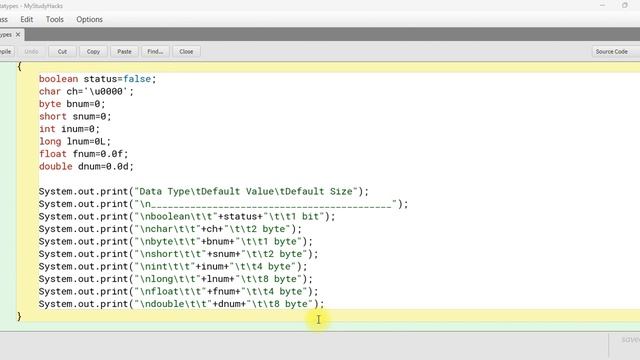The image size is (640, 360).
Task: Click the Copy button
Action: pyautogui.click(x=93, y=51)
